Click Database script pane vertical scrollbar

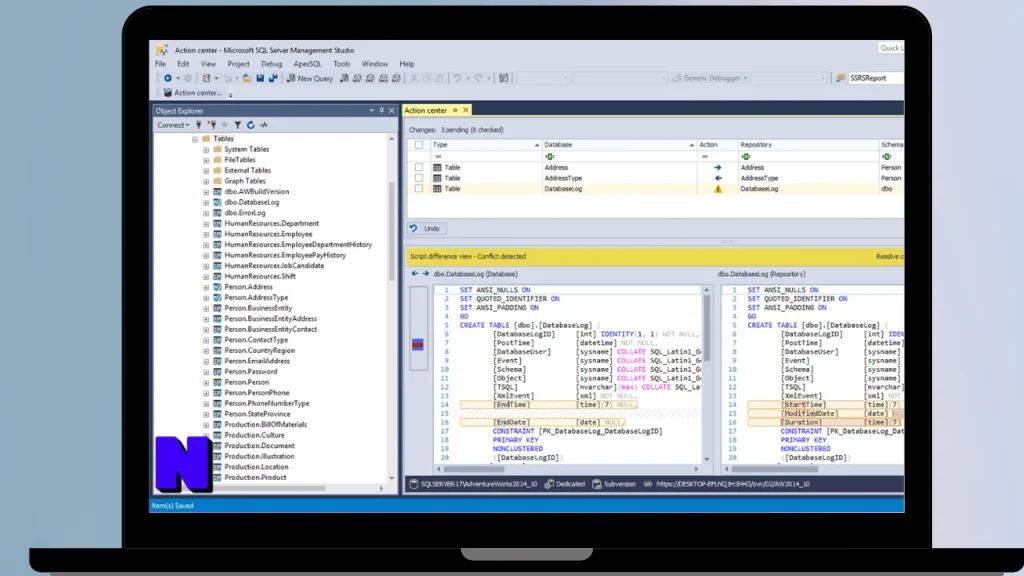[706, 327]
